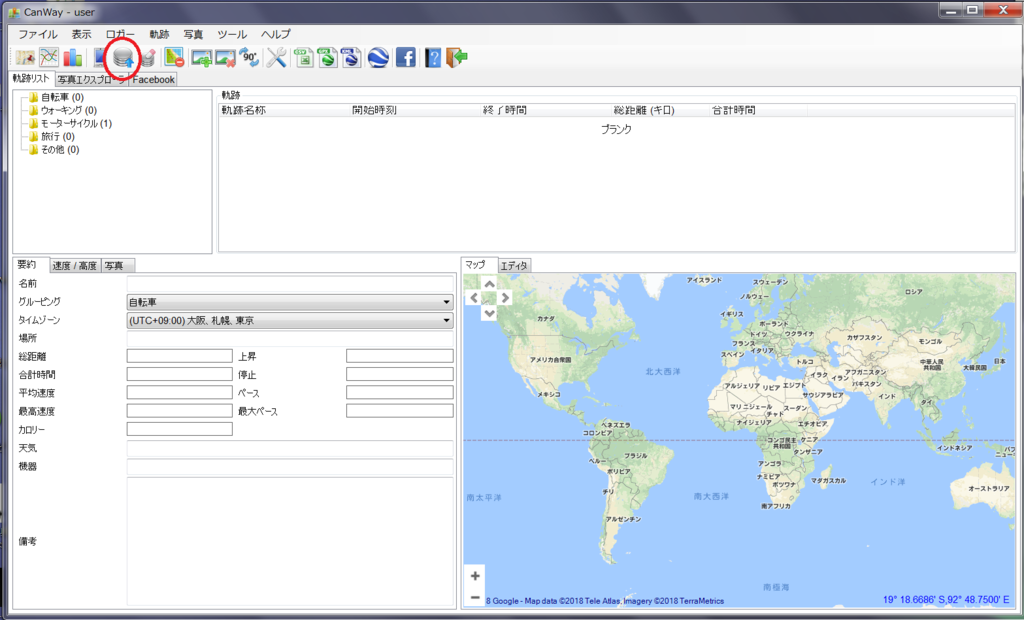
Task: Pan the map right with arrow
Action: pos(504,298)
